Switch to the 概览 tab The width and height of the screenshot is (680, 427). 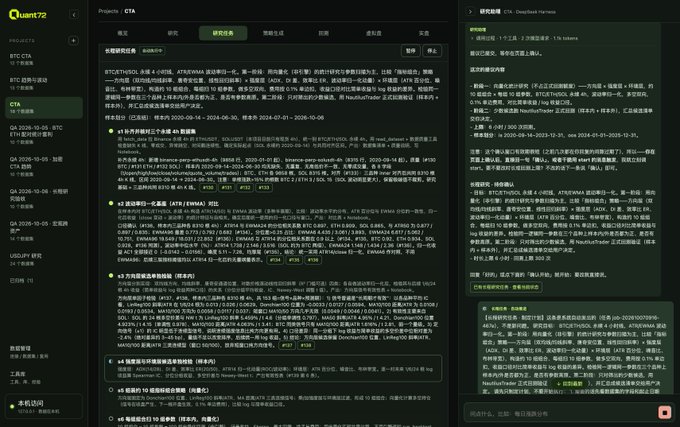[123, 33]
